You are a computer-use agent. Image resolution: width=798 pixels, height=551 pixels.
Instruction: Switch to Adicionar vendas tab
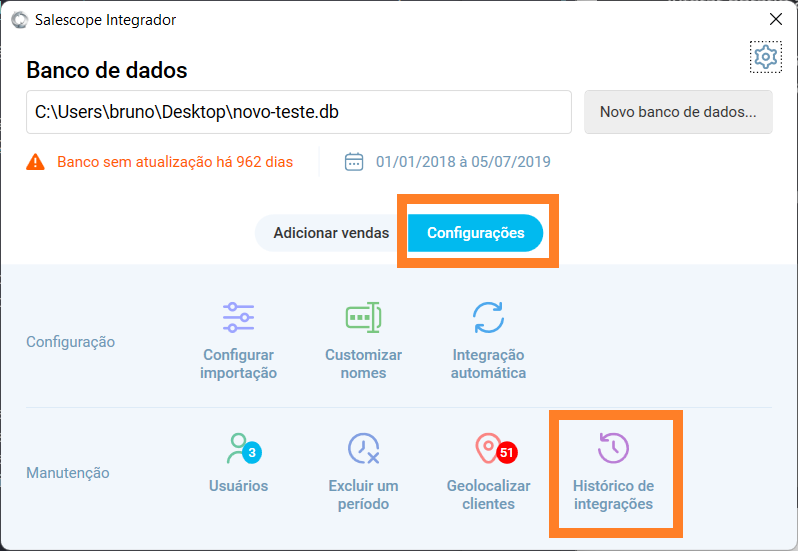(331, 233)
